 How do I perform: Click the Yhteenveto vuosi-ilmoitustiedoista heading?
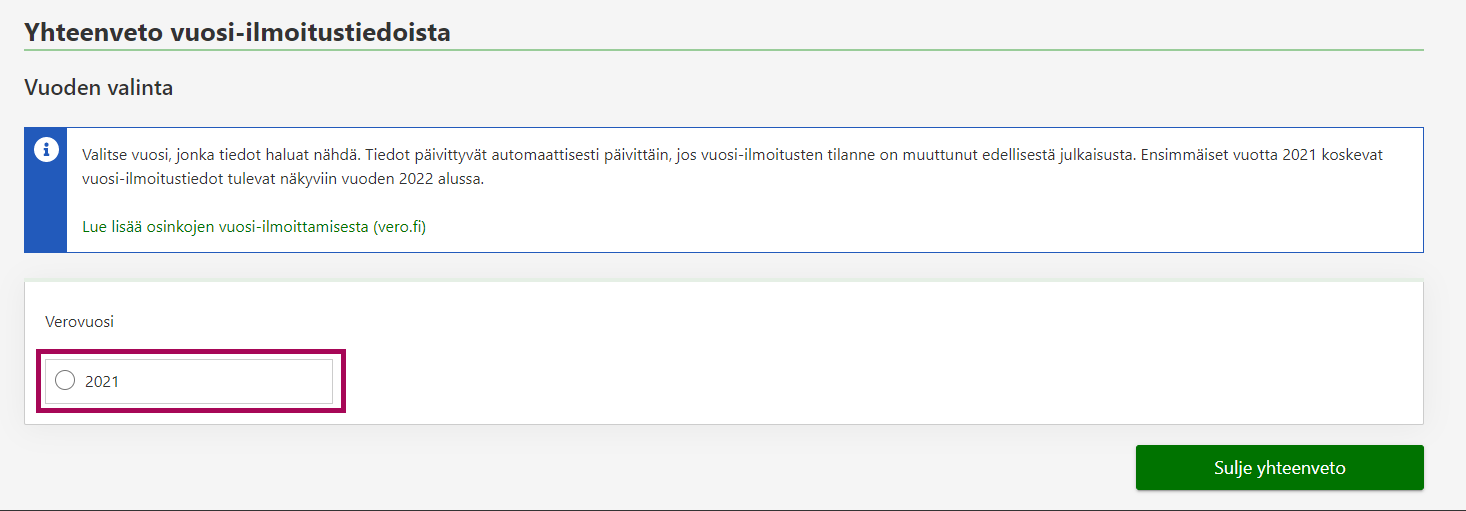click(x=237, y=32)
